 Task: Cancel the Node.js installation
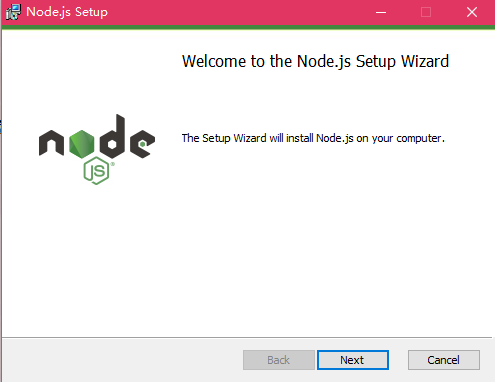coord(444,360)
